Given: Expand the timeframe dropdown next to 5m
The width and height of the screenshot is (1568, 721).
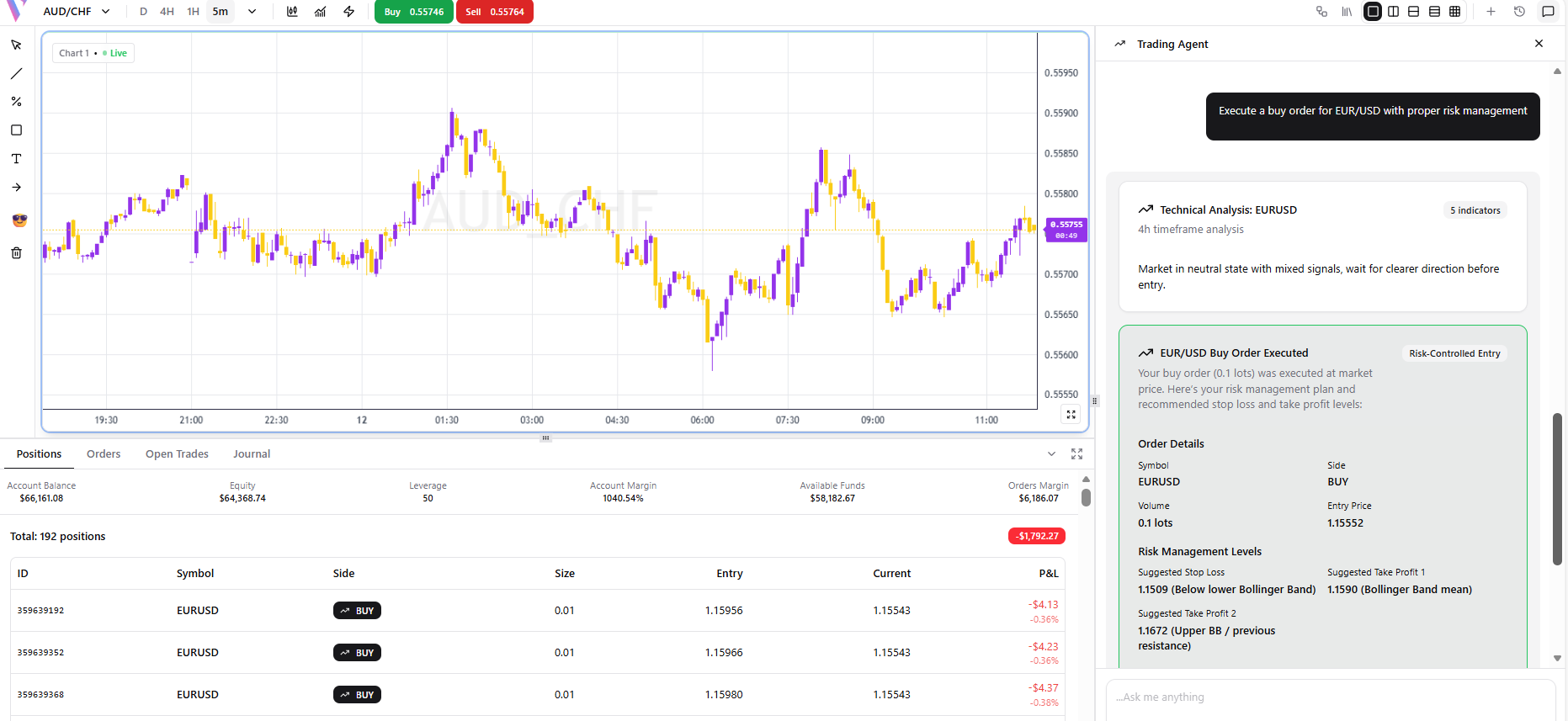Looking at the screenshot, I should click(x=252, y=12).
